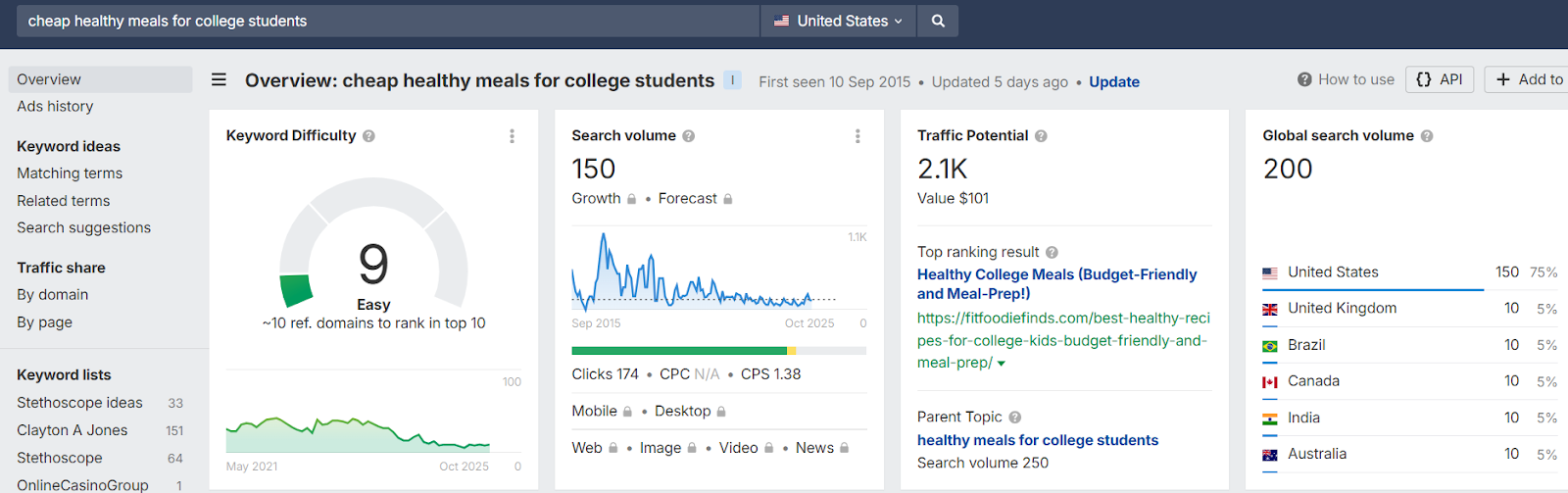Viewport: 1568px width, 493px height.
Task: Open Search volume three-dot options menu
Action: (x=857, y=136)
